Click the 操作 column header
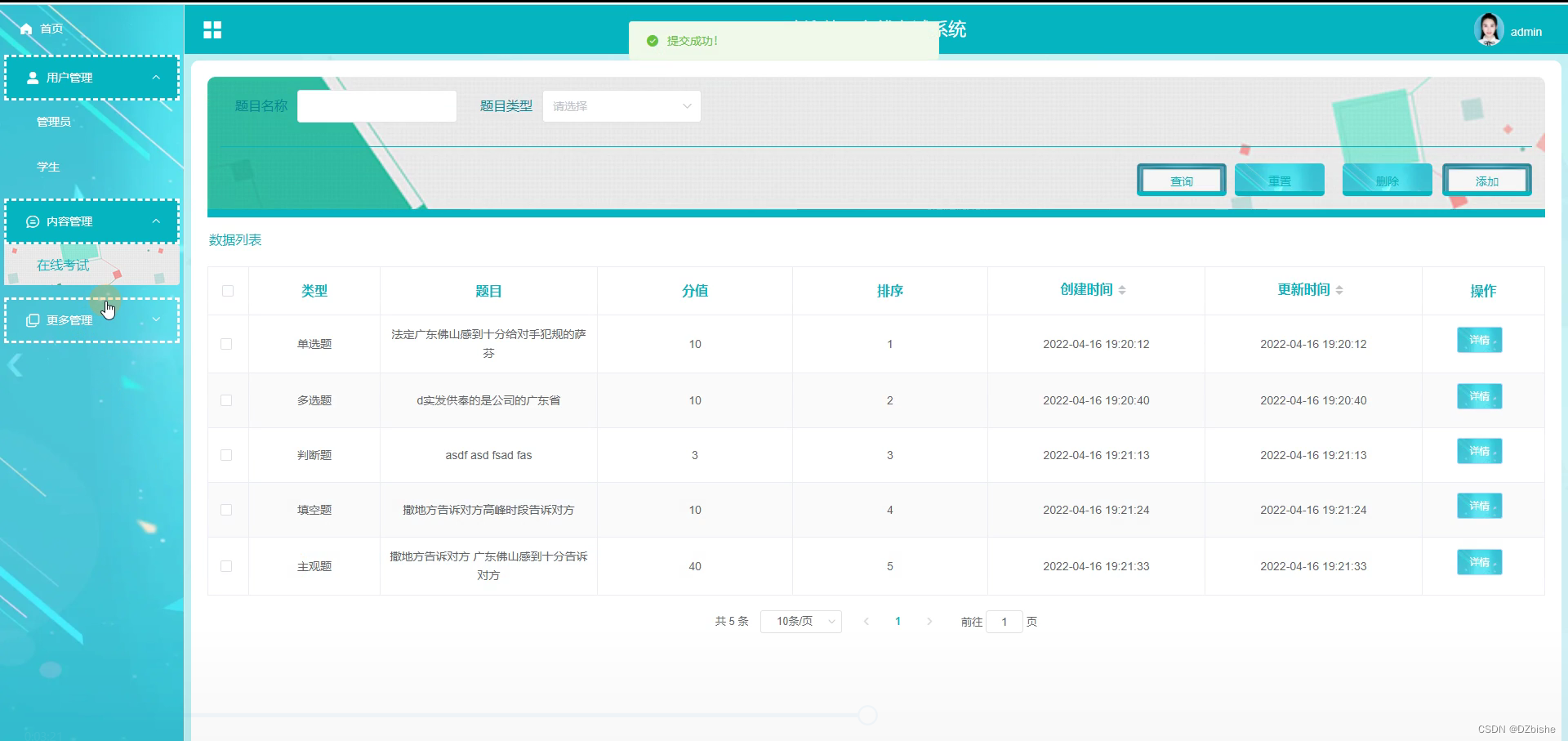Viewport: 1568px width, 741px height. (1483, 291)
